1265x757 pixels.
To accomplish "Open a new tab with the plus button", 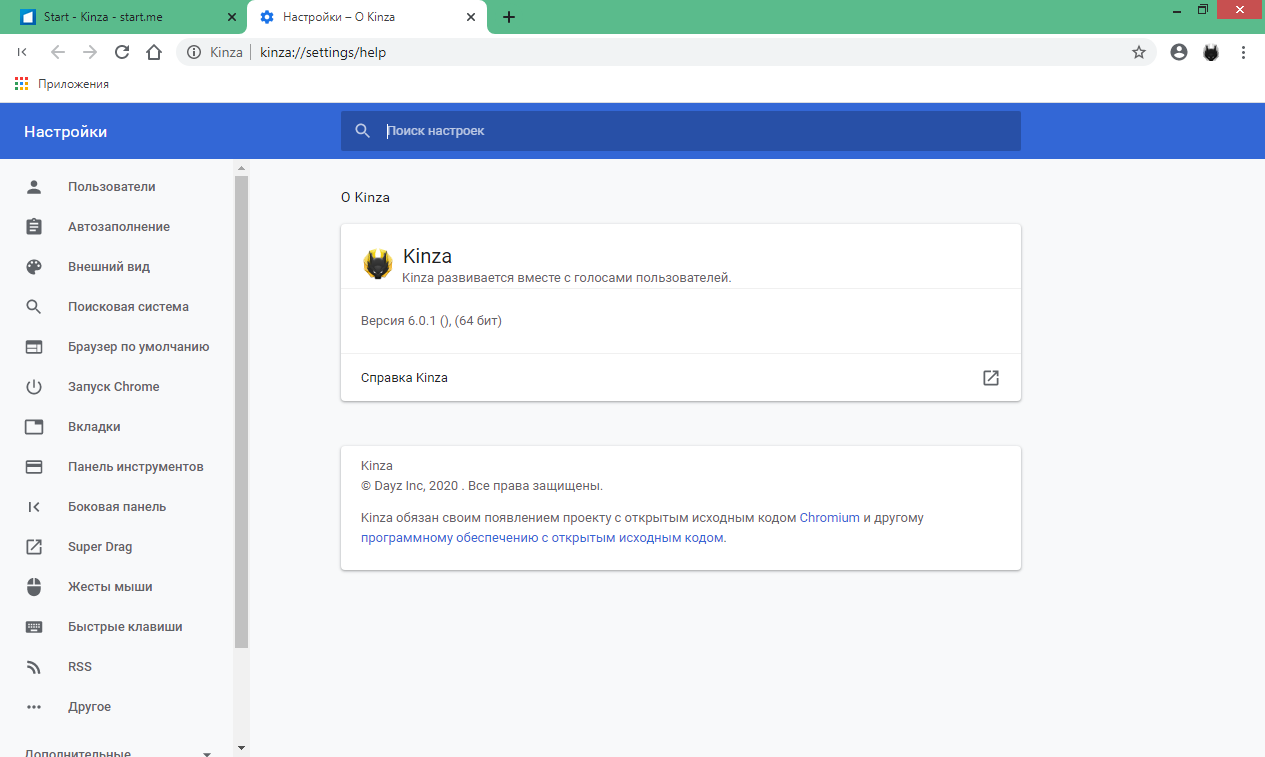I will (508, 17).
